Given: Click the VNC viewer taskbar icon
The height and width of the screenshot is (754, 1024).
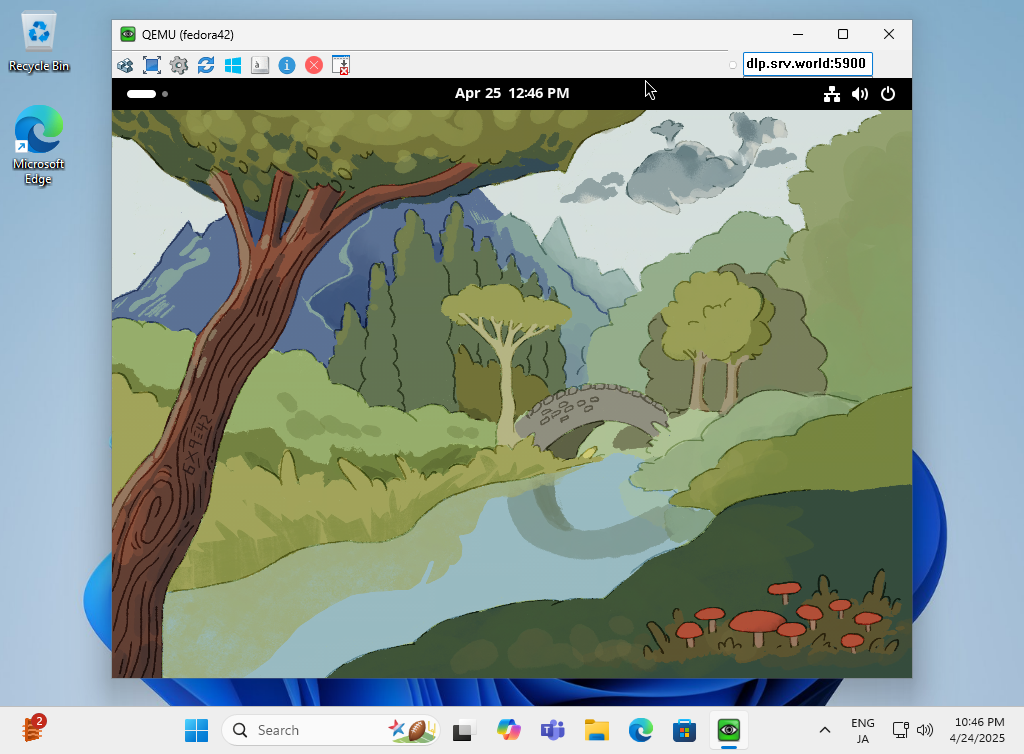Looking at the screenshot, I should click(729, 730).
